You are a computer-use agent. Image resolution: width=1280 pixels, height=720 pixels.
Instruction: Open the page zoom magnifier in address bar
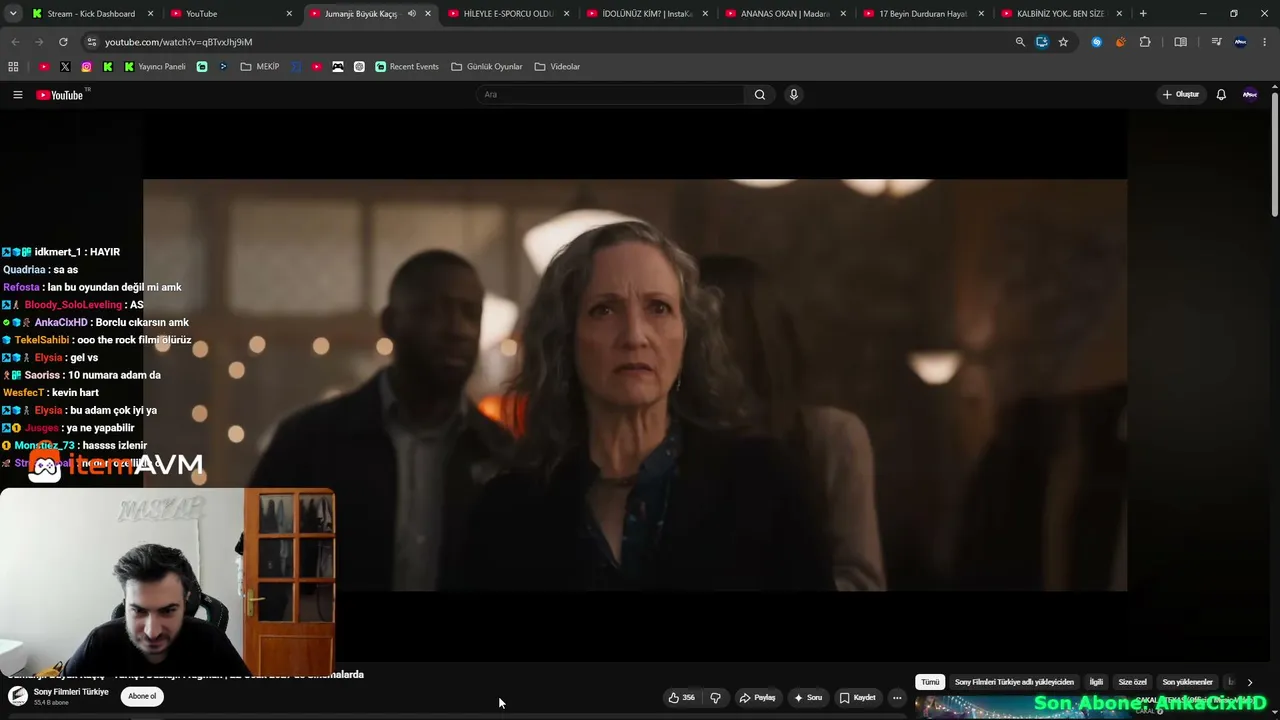[1020, 42]
